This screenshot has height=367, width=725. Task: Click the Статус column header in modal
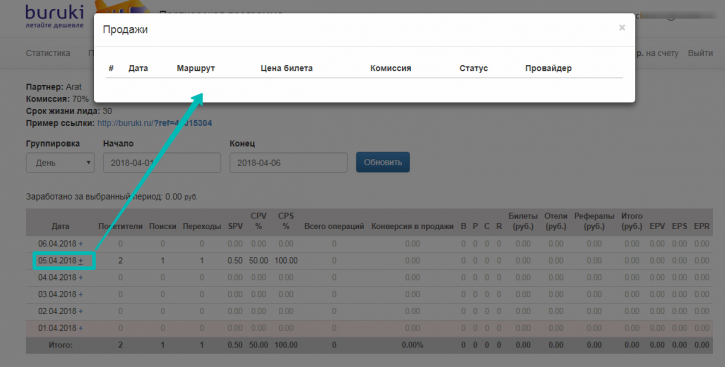point(473,68)
